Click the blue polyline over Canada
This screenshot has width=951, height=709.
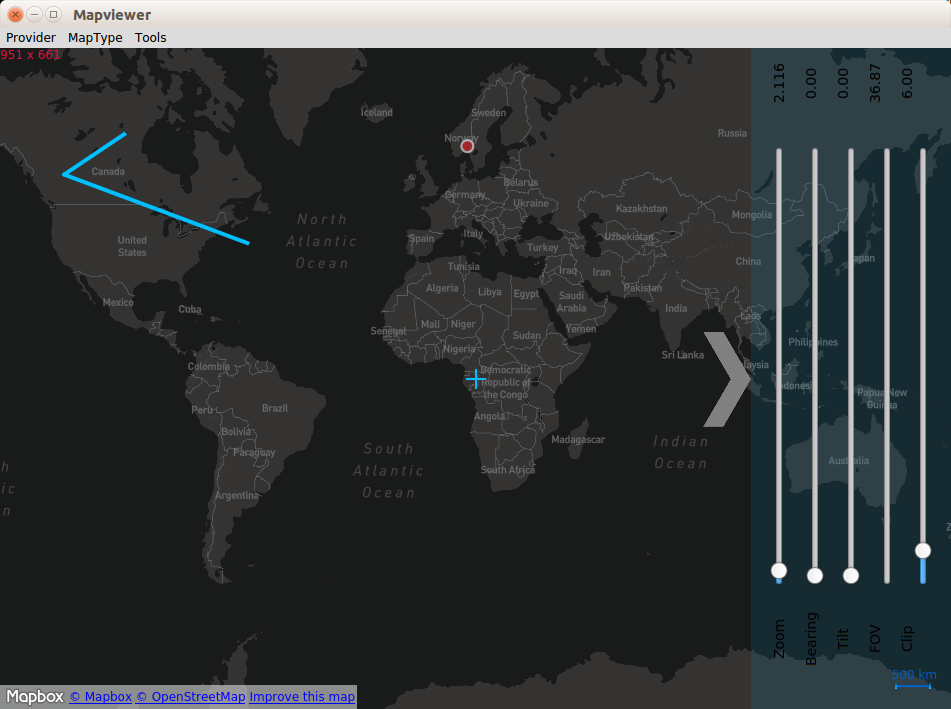tap(156, 208)
